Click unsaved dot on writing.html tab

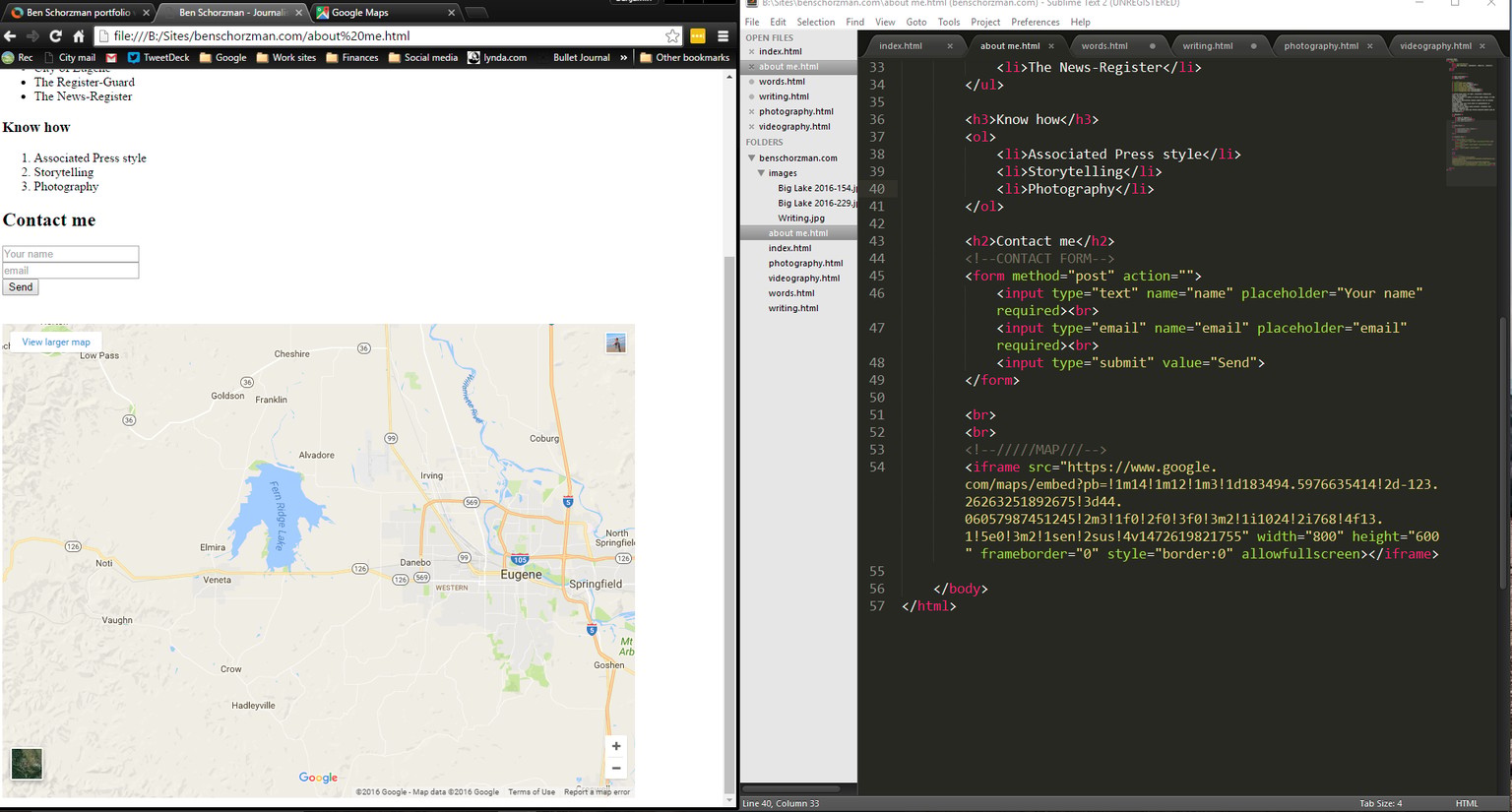click(1253, 45)
